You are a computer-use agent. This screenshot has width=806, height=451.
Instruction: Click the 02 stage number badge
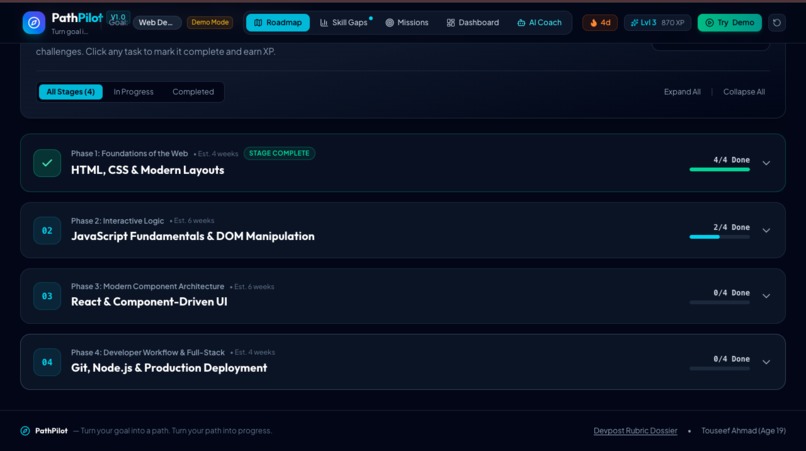(x=47, y=230)
